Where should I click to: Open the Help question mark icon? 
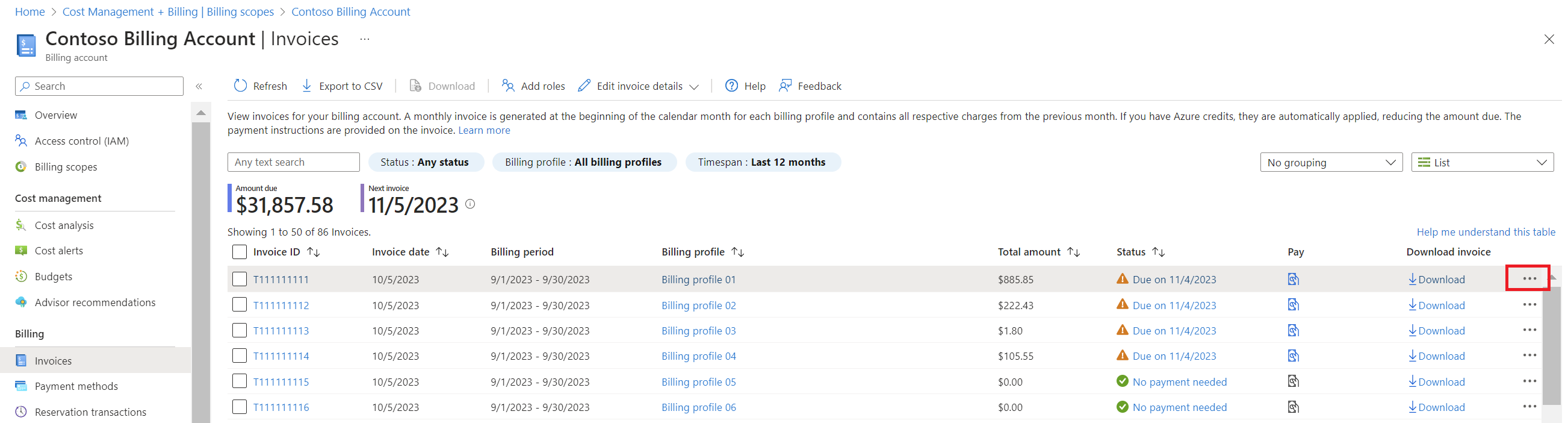(731, 86)
